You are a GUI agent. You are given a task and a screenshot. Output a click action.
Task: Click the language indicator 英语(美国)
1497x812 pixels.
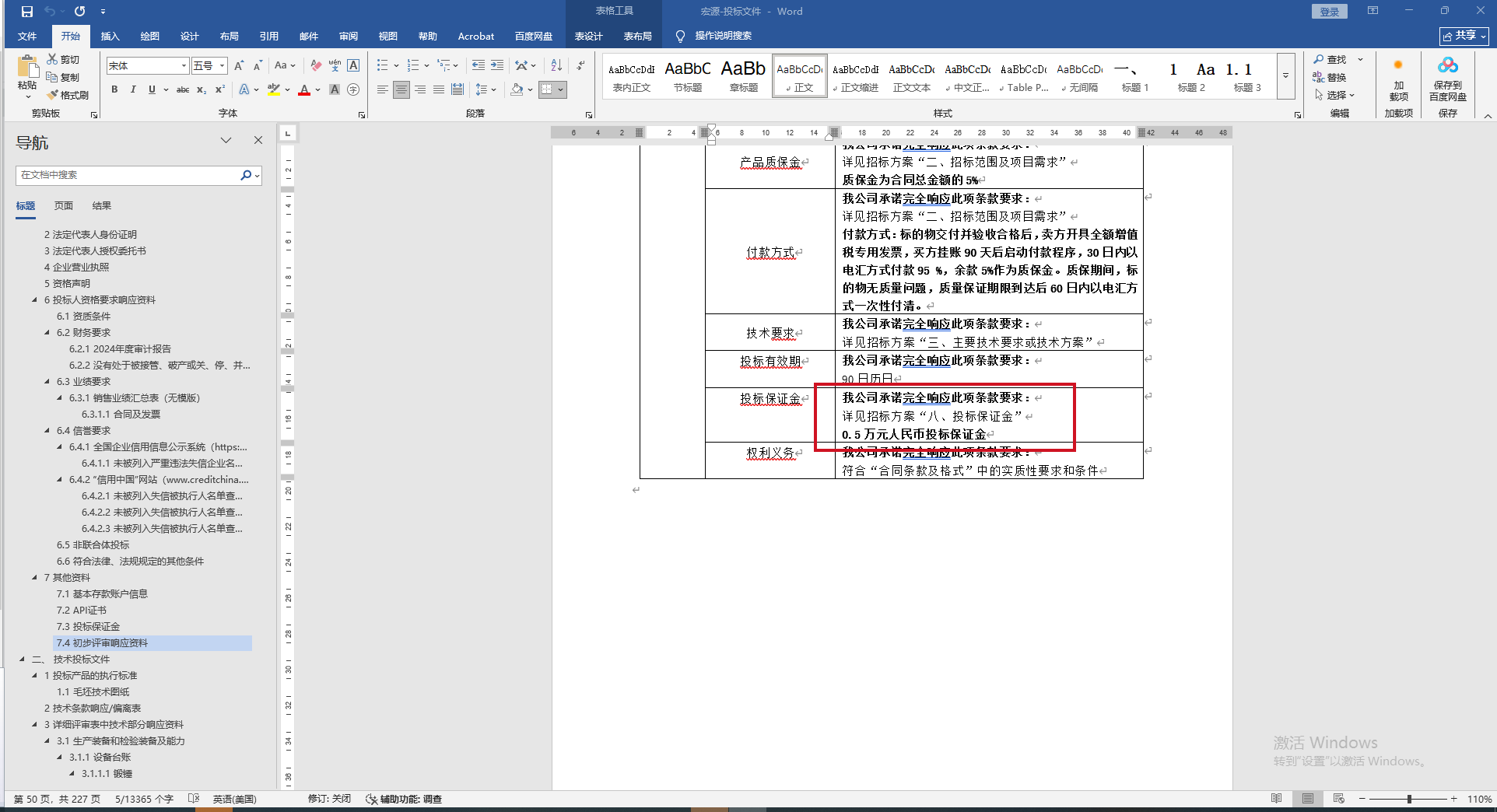pos(234,799)
